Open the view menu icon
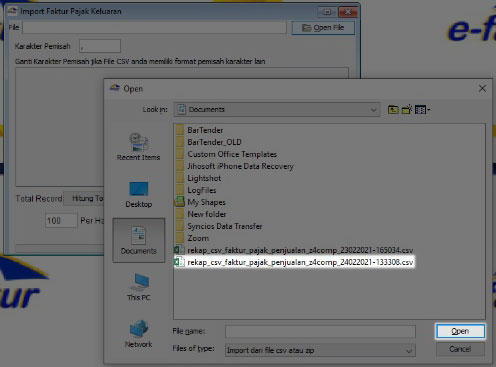The height and width of the screenshot is (367, 496). click(422, 110)
